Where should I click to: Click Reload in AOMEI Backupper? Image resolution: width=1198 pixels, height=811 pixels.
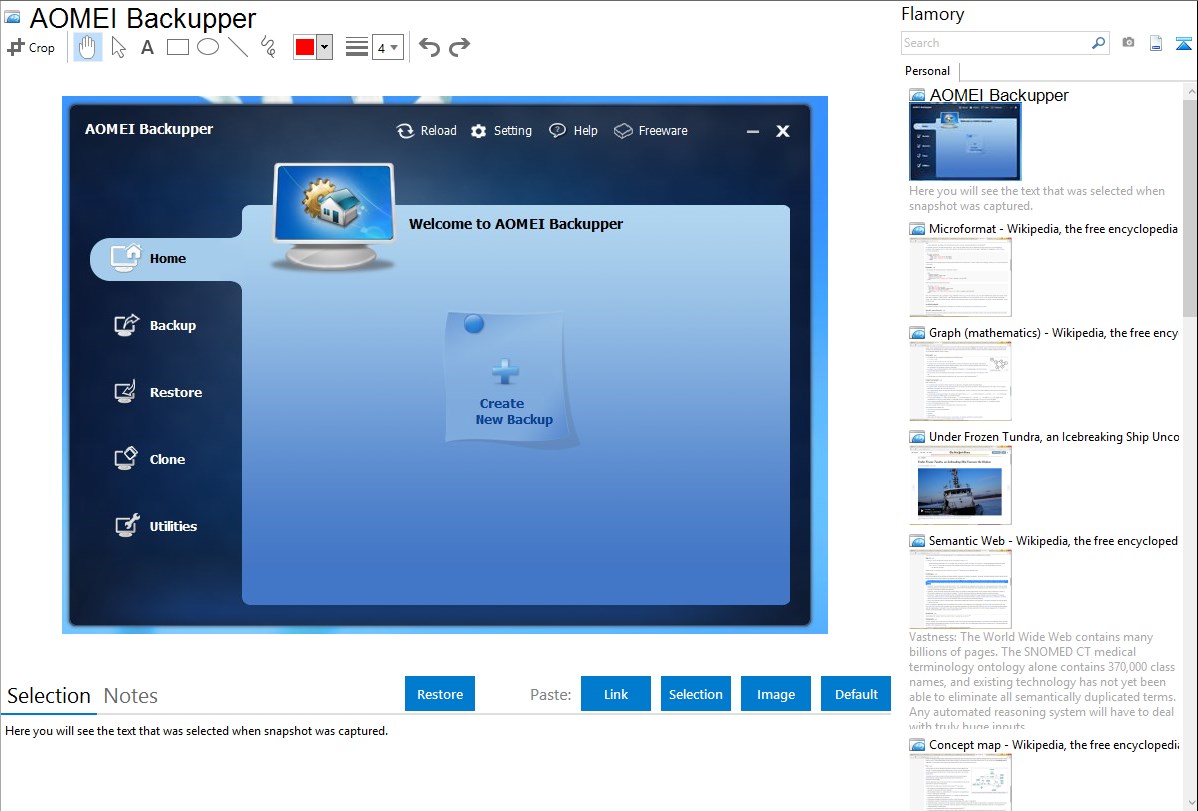426,131
